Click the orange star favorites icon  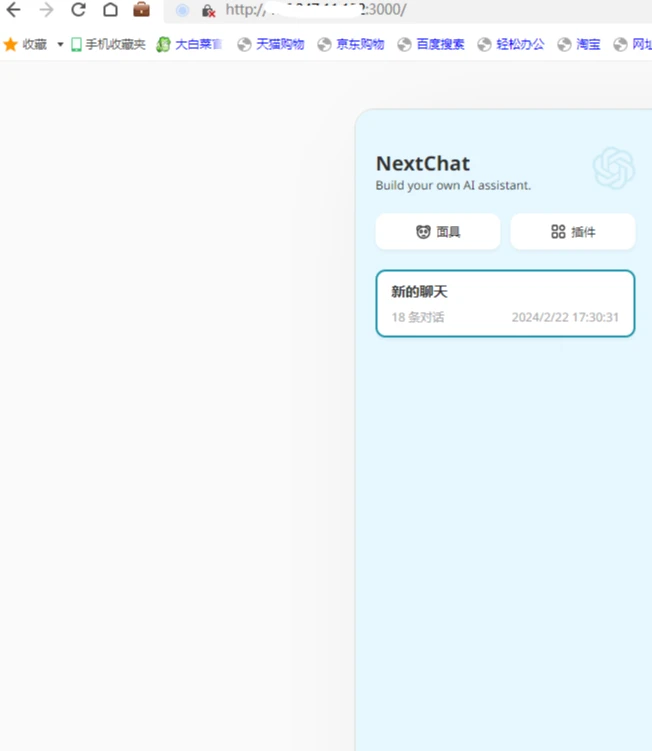11,45
